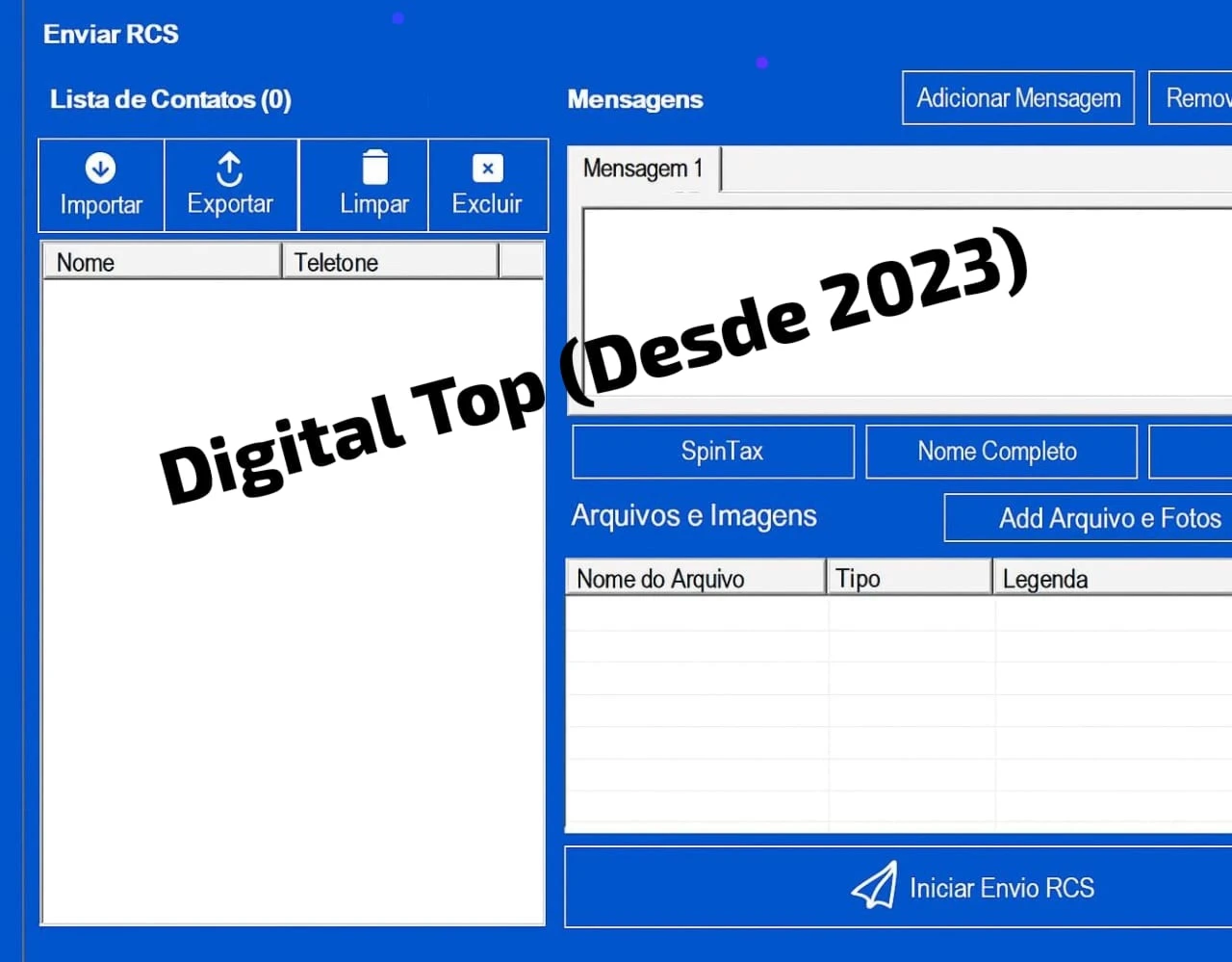Switch to the Mensagem 1 tab

pos(642,169)
